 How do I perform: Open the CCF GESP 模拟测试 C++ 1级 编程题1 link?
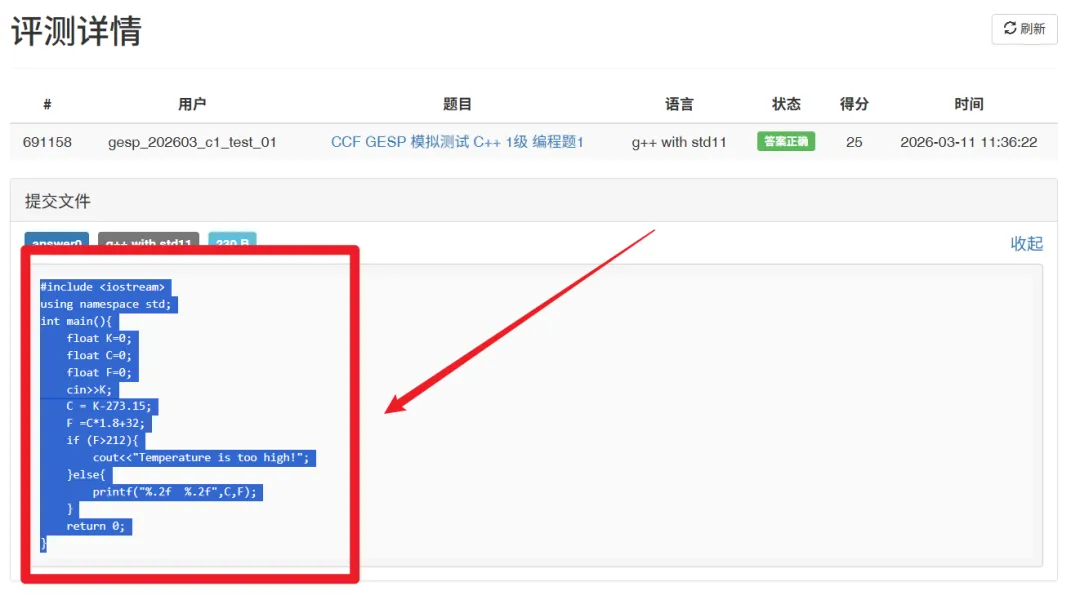click(x=457, y=142)
